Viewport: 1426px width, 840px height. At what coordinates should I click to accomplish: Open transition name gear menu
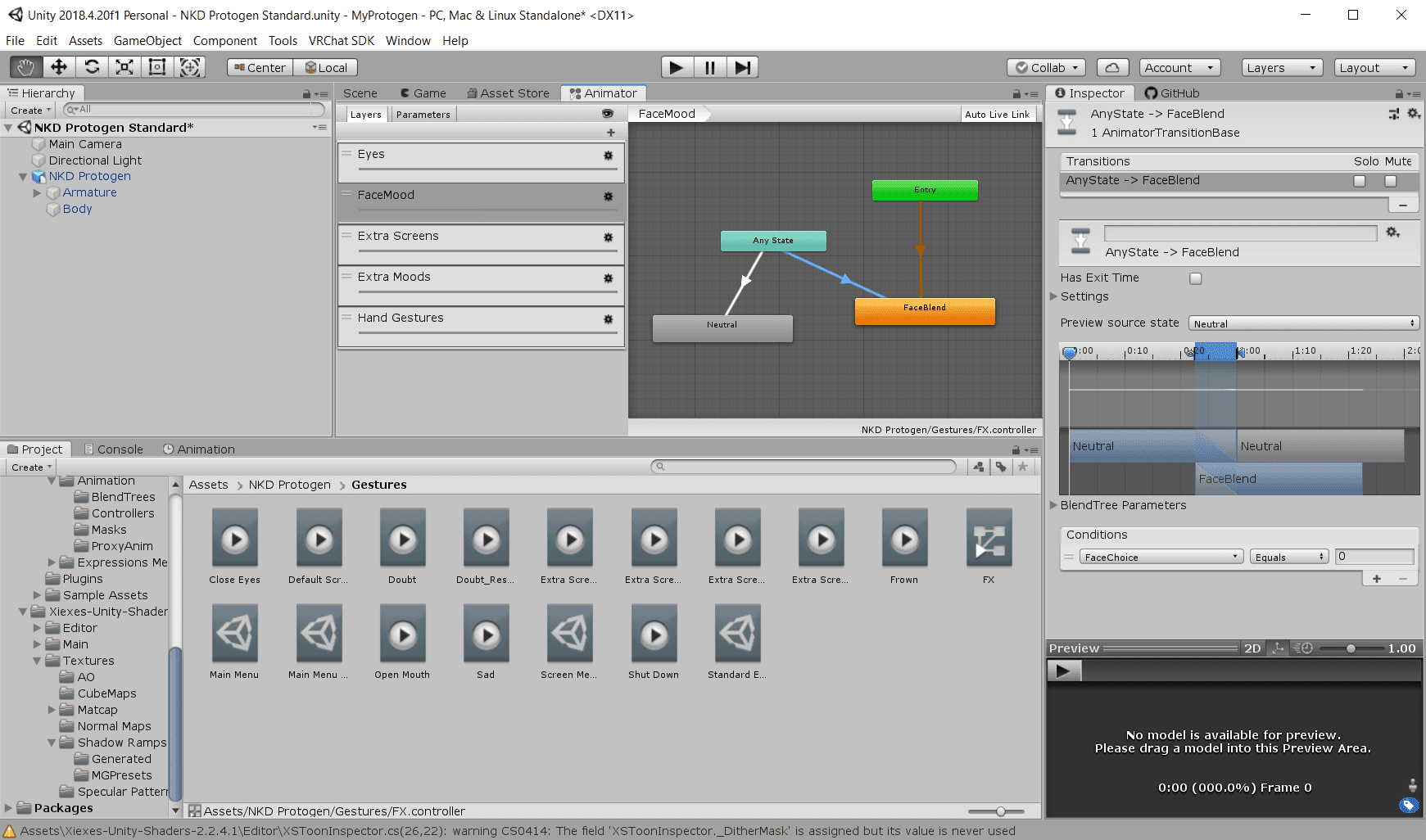click(x=1392, y=233)
